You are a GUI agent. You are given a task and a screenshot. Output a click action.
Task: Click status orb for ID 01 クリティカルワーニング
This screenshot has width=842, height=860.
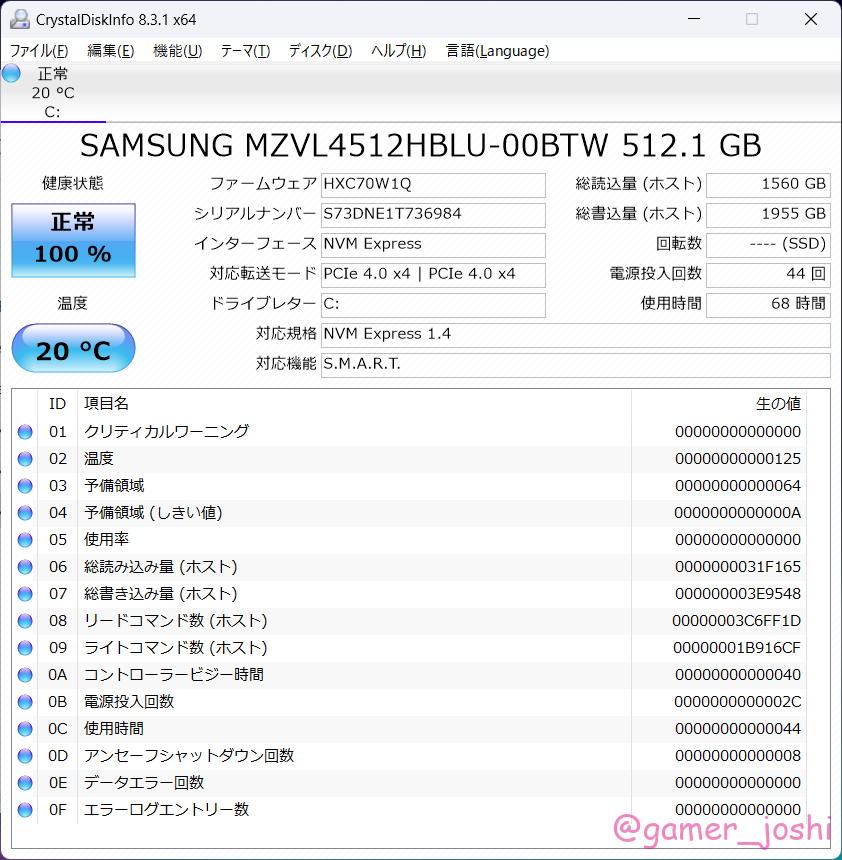coord(25,432)
